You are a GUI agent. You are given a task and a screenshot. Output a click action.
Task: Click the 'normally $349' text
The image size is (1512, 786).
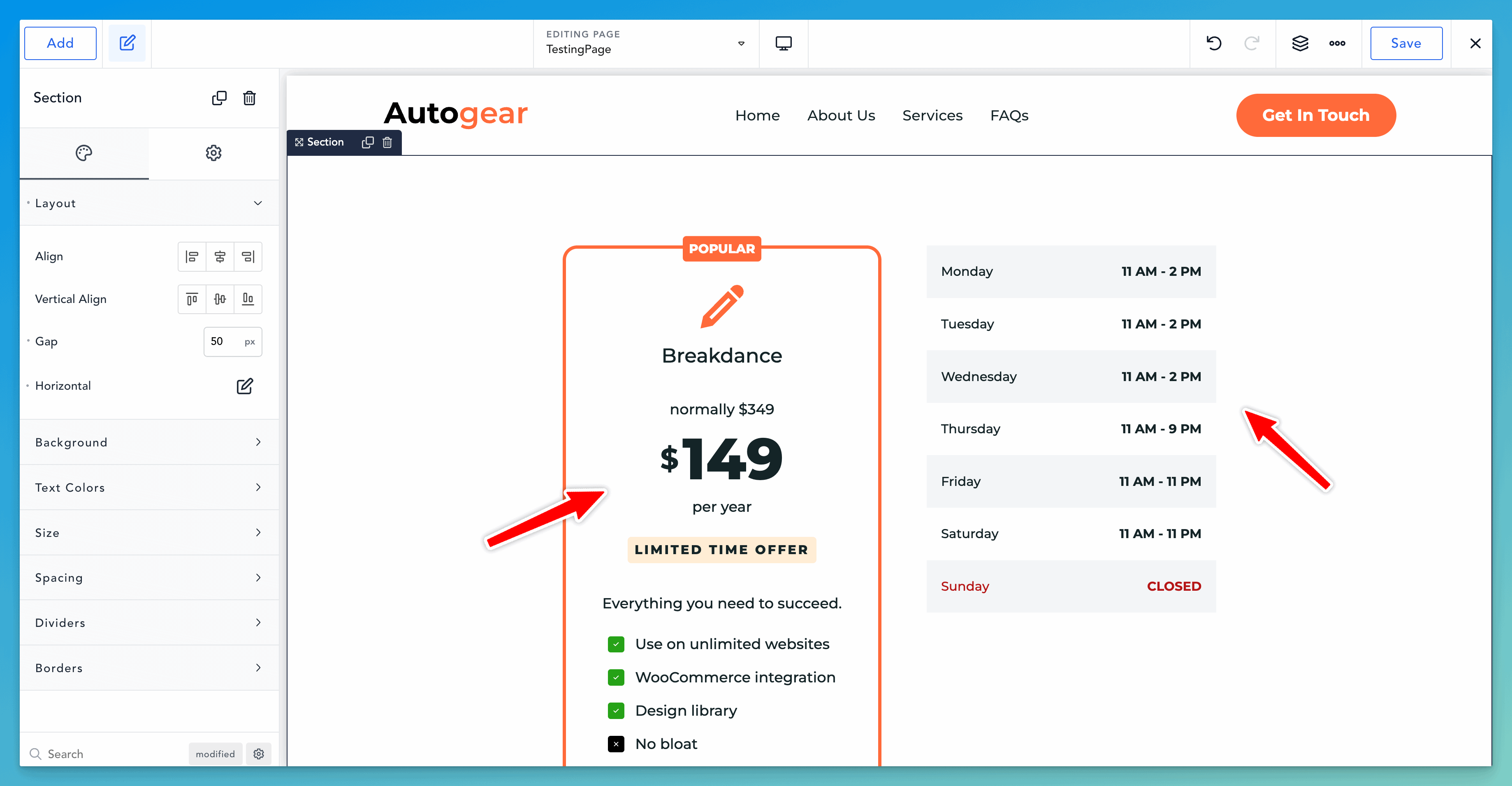click(x=722, y=409)
